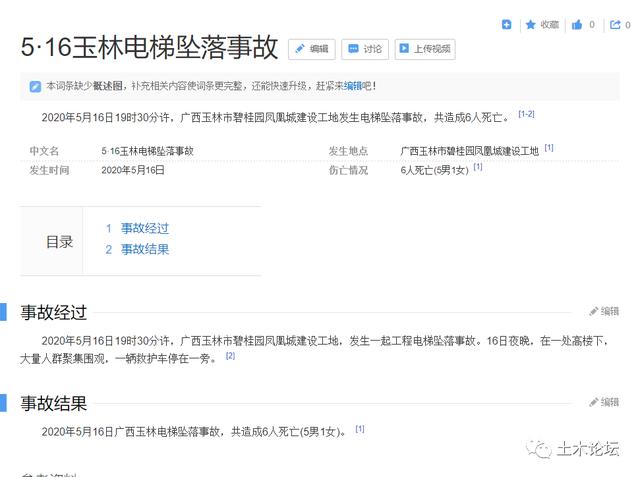Click the 编辑 button beside the title
The image size is (640, 477).
point(311,49)
